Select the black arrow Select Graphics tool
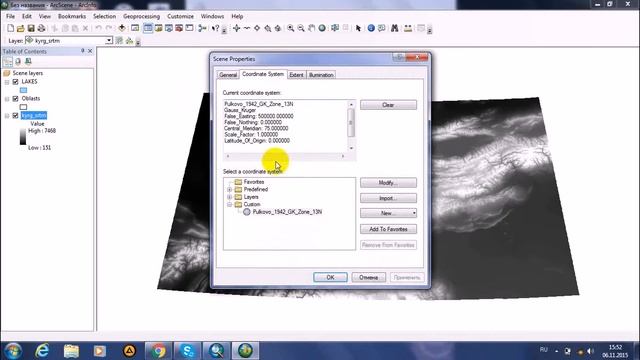Screen dimensions: 640x360 pos(358,28)
